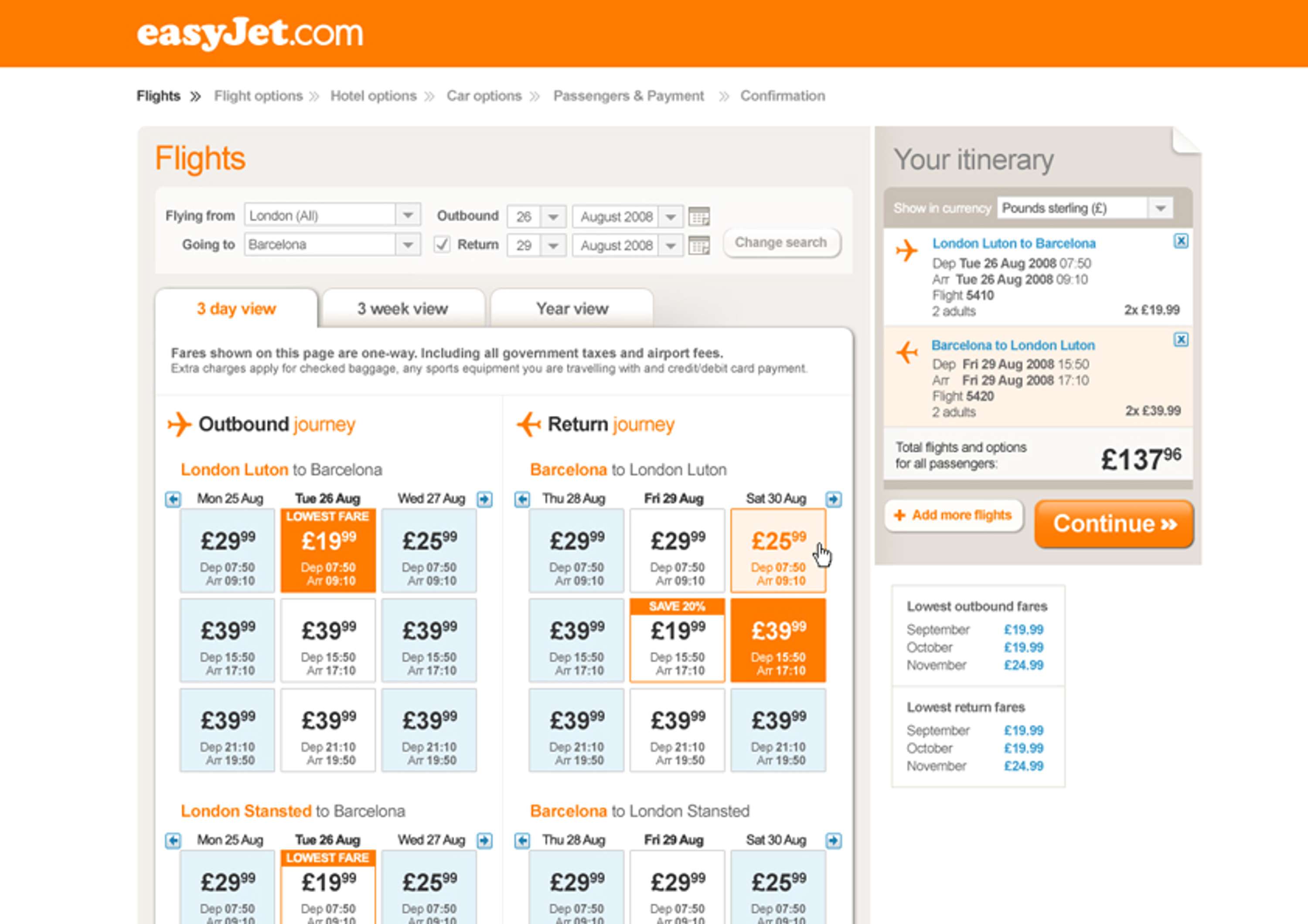This screenshot has width=1308, height=924.
Task: Open the Return date calendar picker icon
Action: click(x=699, y=245)
